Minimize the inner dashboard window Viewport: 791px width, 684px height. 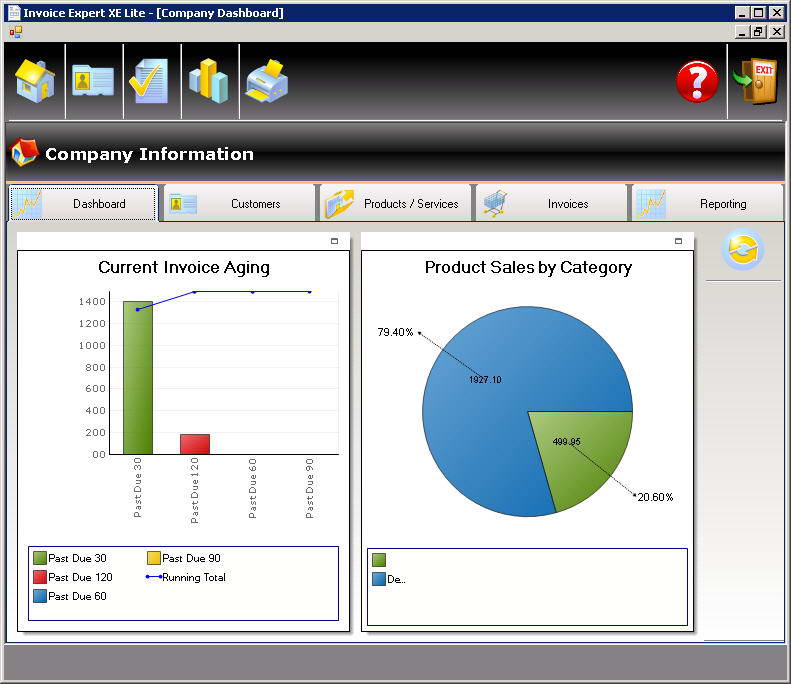(x=742, y=32)
